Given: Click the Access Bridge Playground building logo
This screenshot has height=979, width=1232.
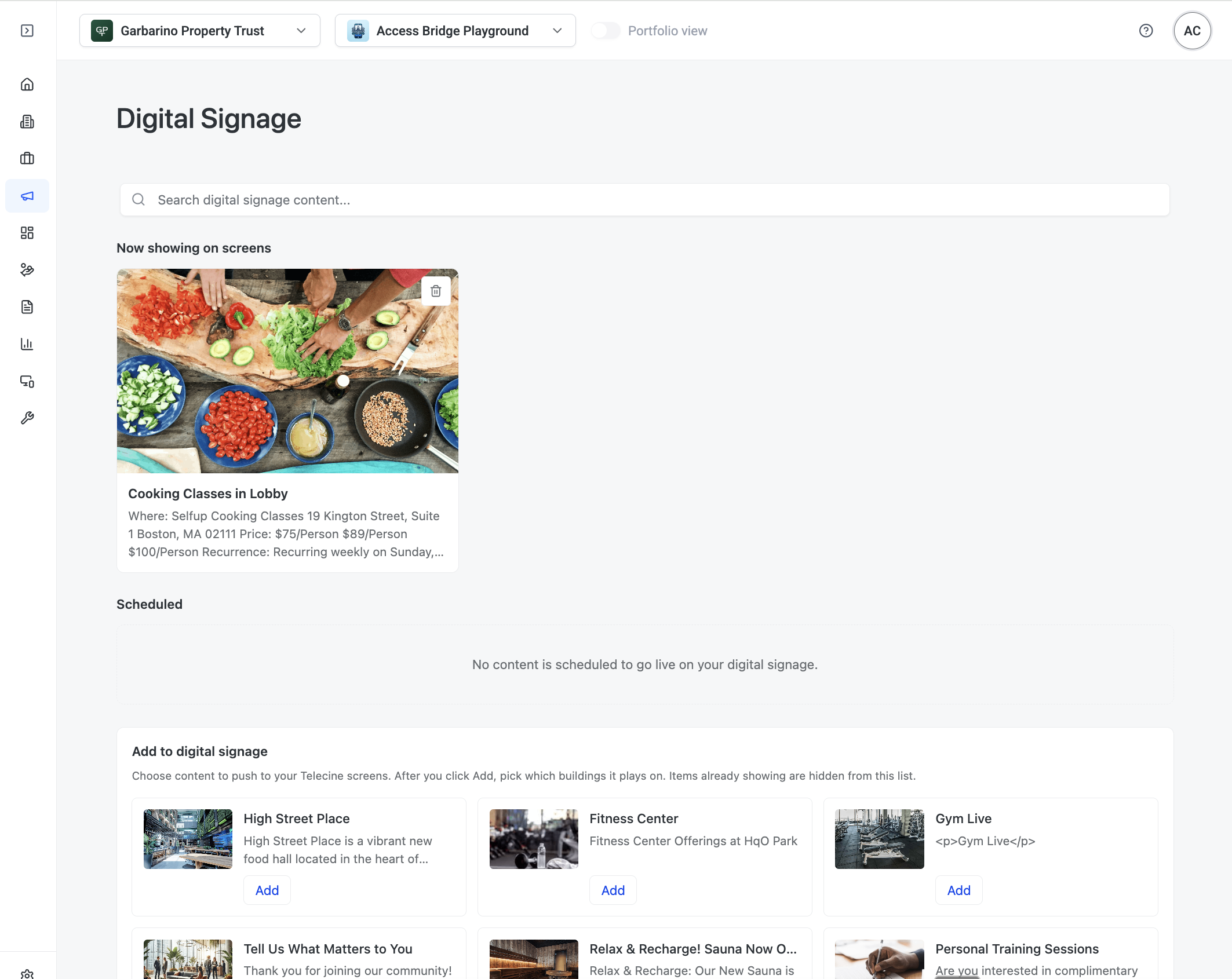Looking at the screenshot, I should click(358, 31).
